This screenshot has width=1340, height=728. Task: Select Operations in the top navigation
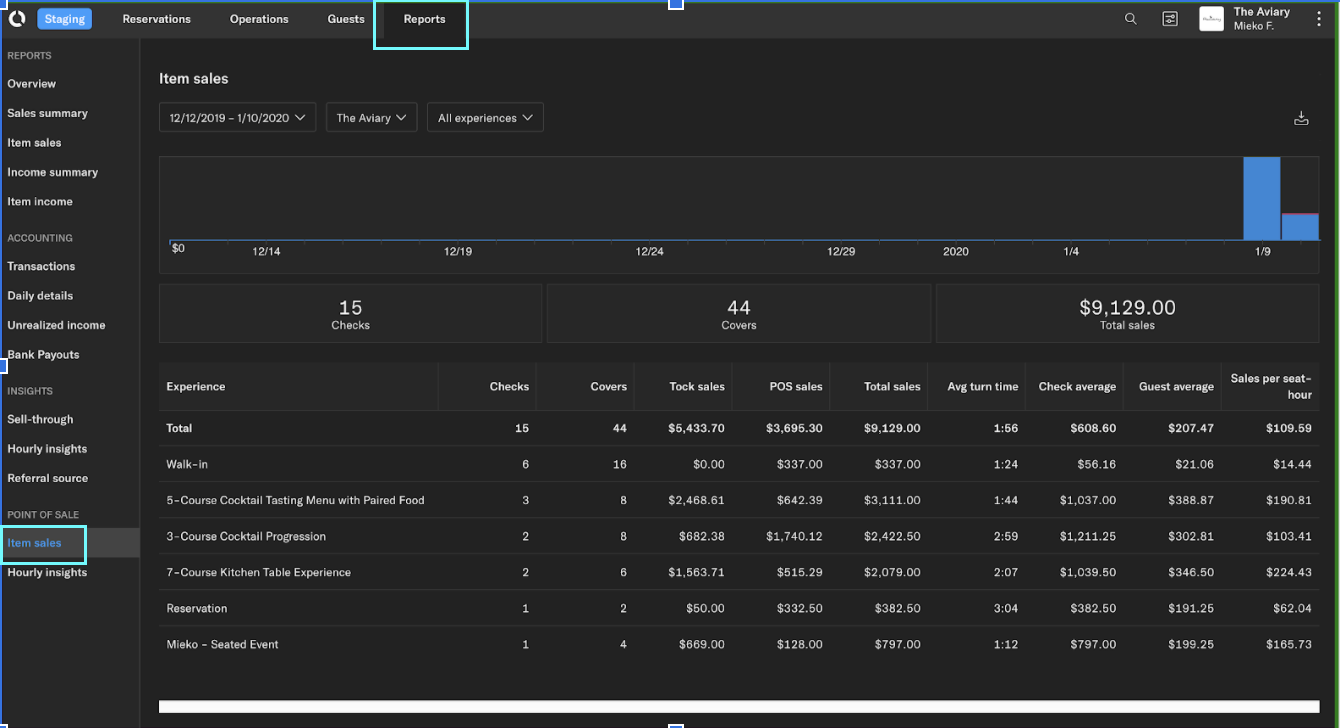pos(258,18)
